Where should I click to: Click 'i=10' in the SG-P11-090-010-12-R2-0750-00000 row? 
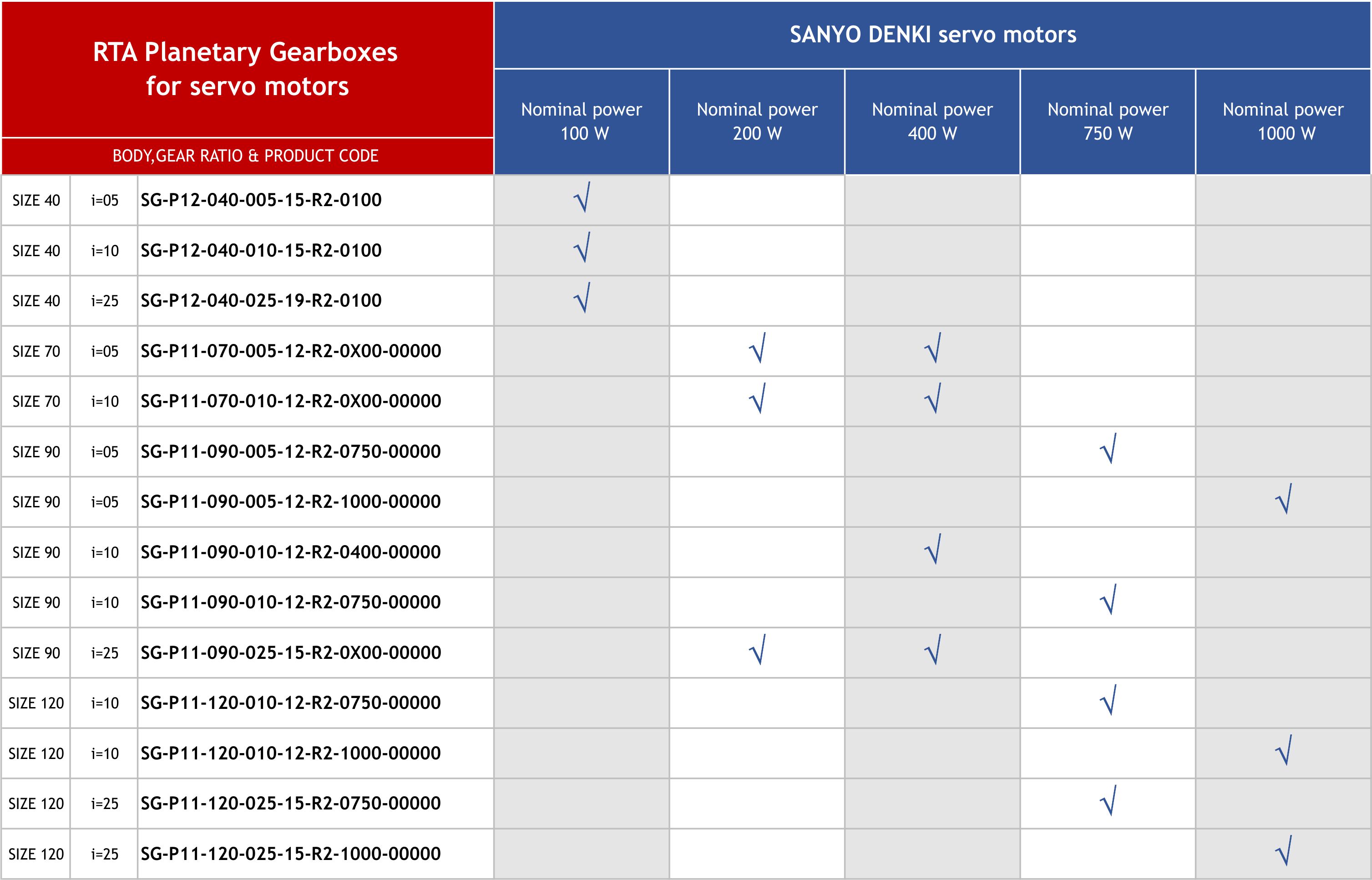click(x=105, y=603)
